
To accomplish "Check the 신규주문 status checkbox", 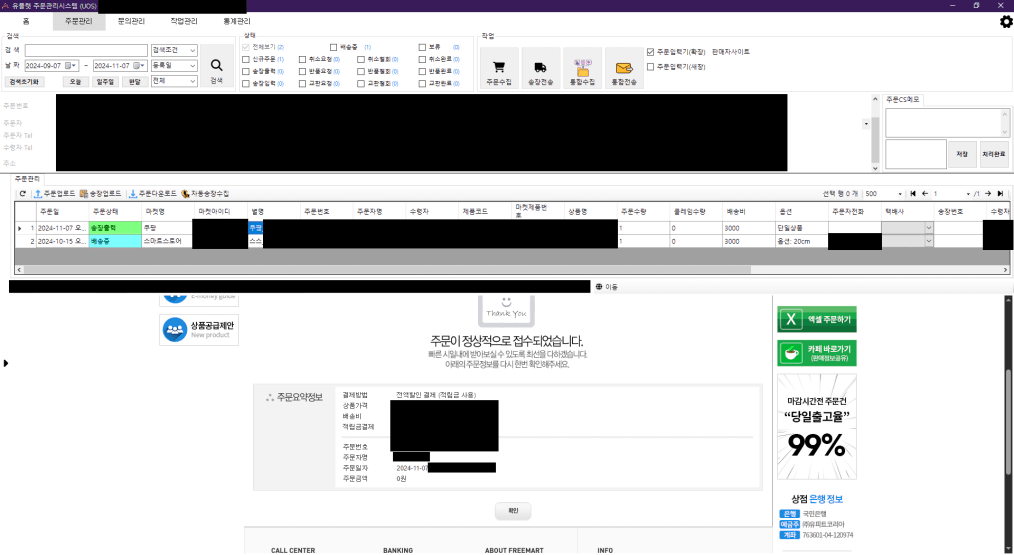I will (246, 60).
